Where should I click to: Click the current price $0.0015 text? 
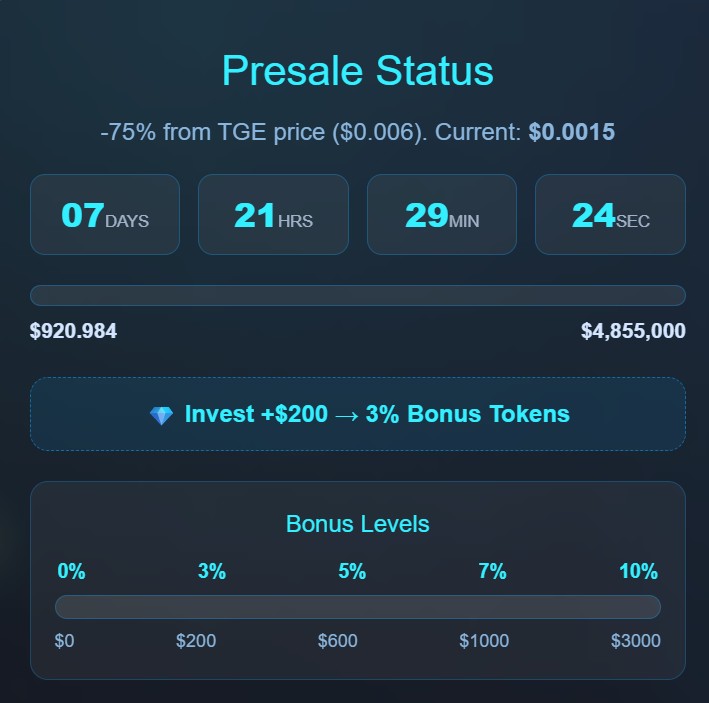coord(571,132)
